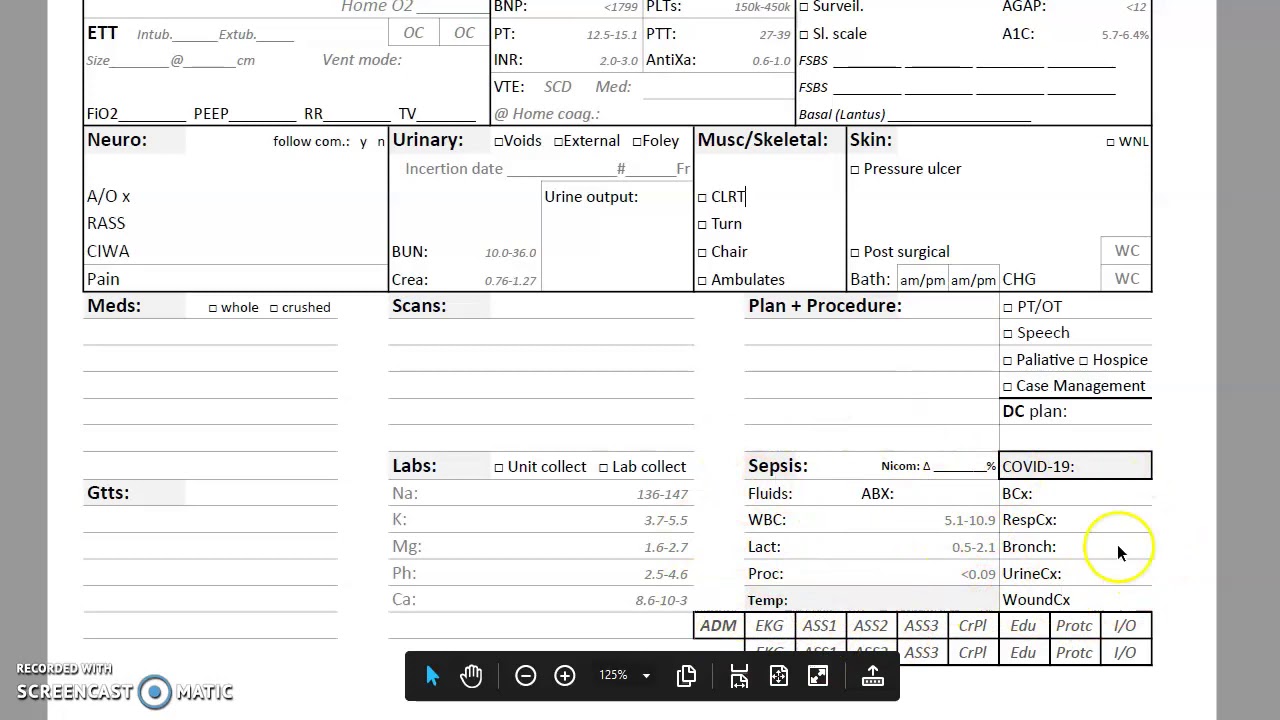This screenshot has height=720, width=1280.
Task: Click the Basal (Lantus) label
Action: coord(842,115)
